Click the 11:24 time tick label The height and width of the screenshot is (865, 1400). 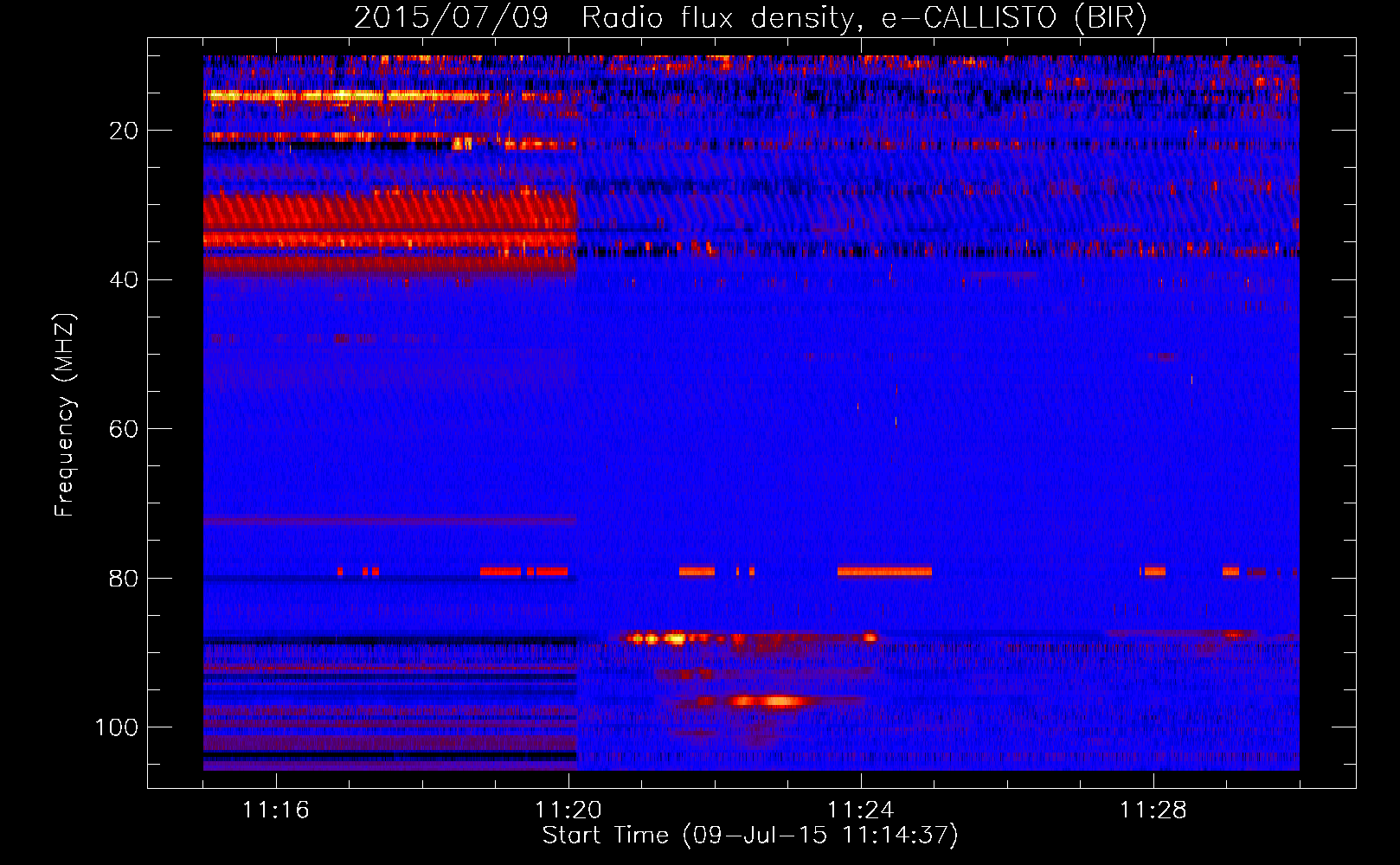point(861,811)
